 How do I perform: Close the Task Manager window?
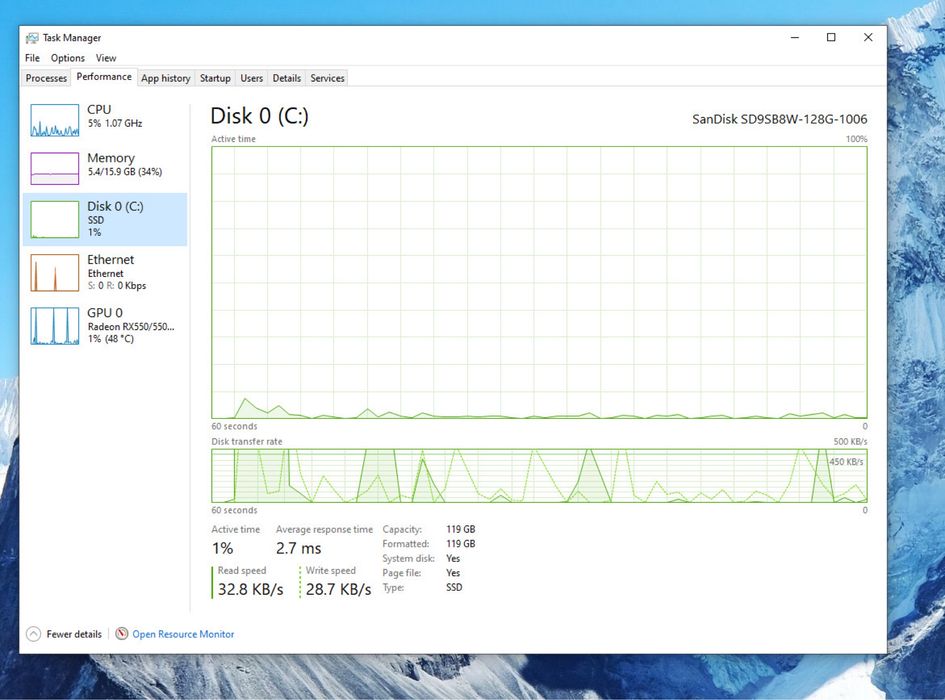click(868, 37)
